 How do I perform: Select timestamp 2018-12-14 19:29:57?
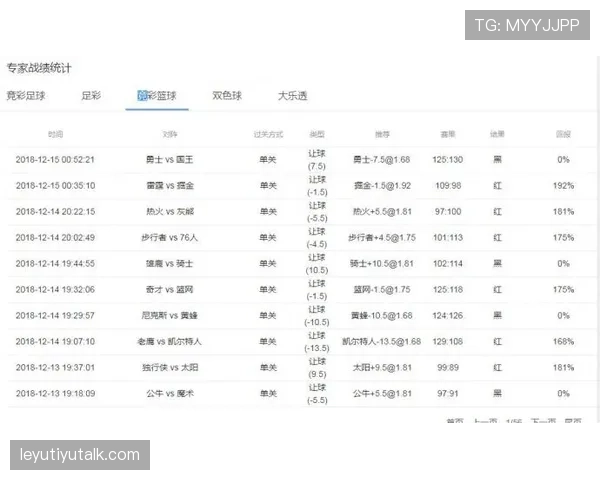pyautogui.click(x=55, y=316)
